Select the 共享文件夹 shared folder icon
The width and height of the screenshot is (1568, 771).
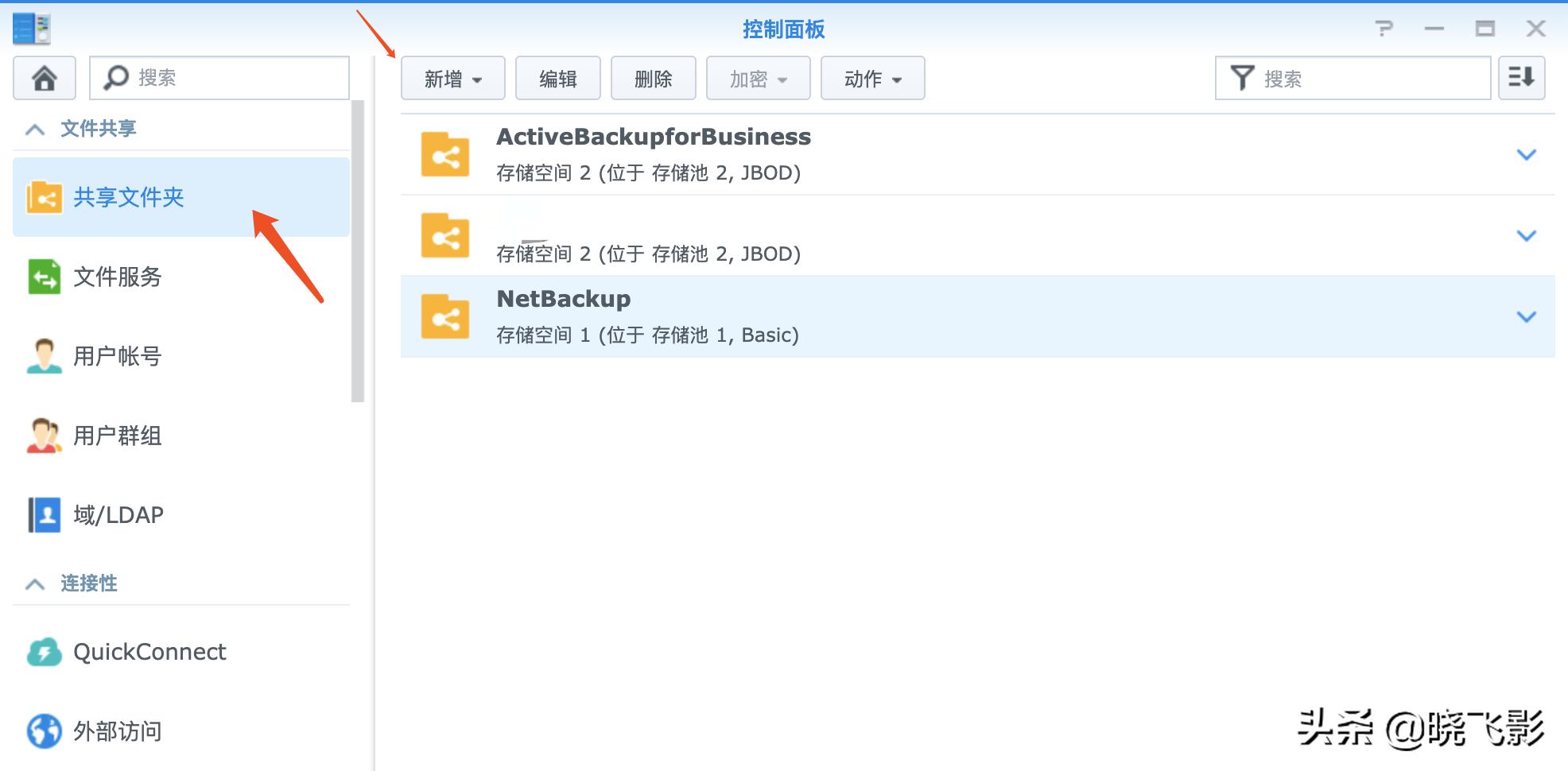[x=44, y=197]
